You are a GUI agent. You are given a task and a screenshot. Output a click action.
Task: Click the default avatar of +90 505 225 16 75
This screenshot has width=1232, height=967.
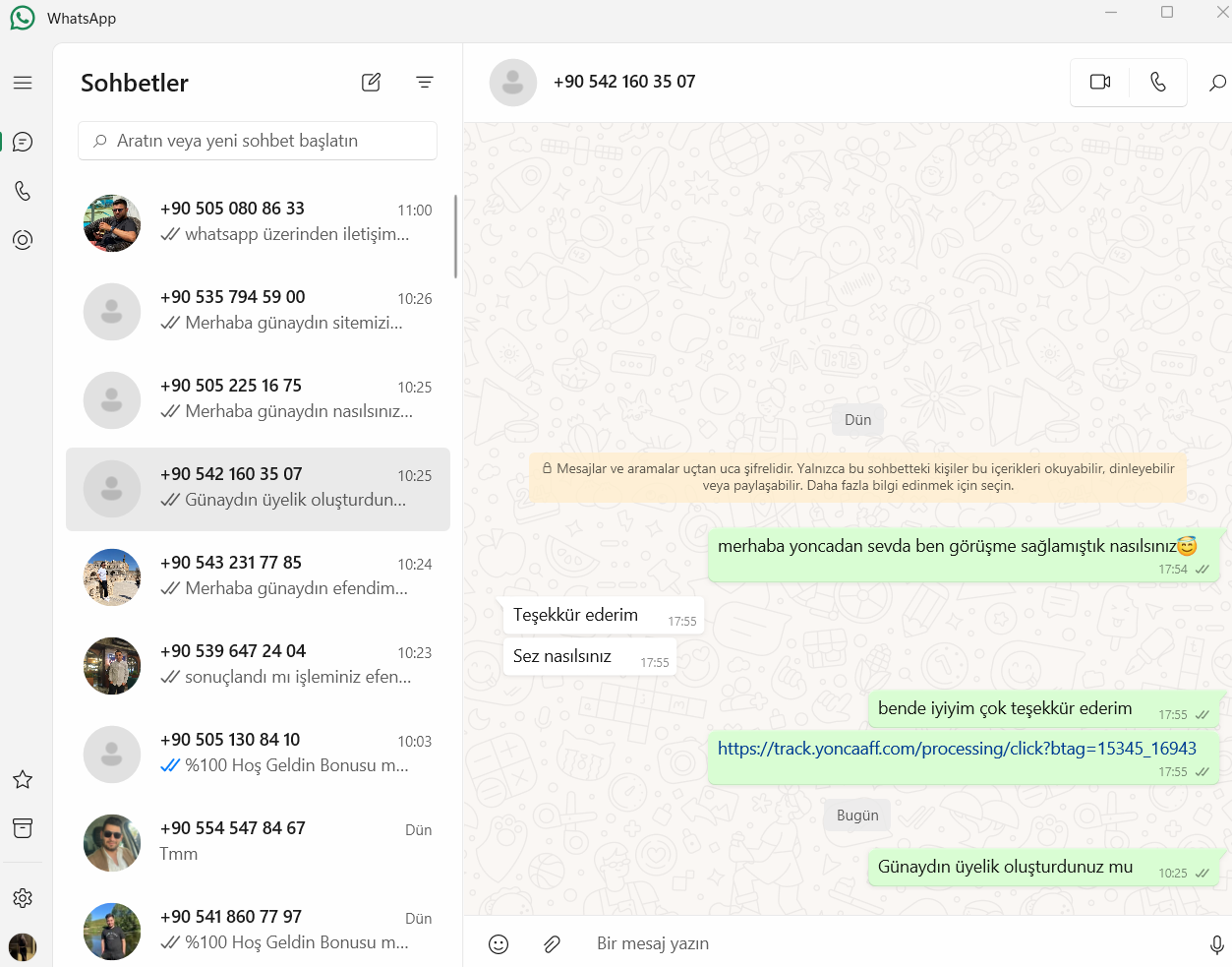pos(112,400)
